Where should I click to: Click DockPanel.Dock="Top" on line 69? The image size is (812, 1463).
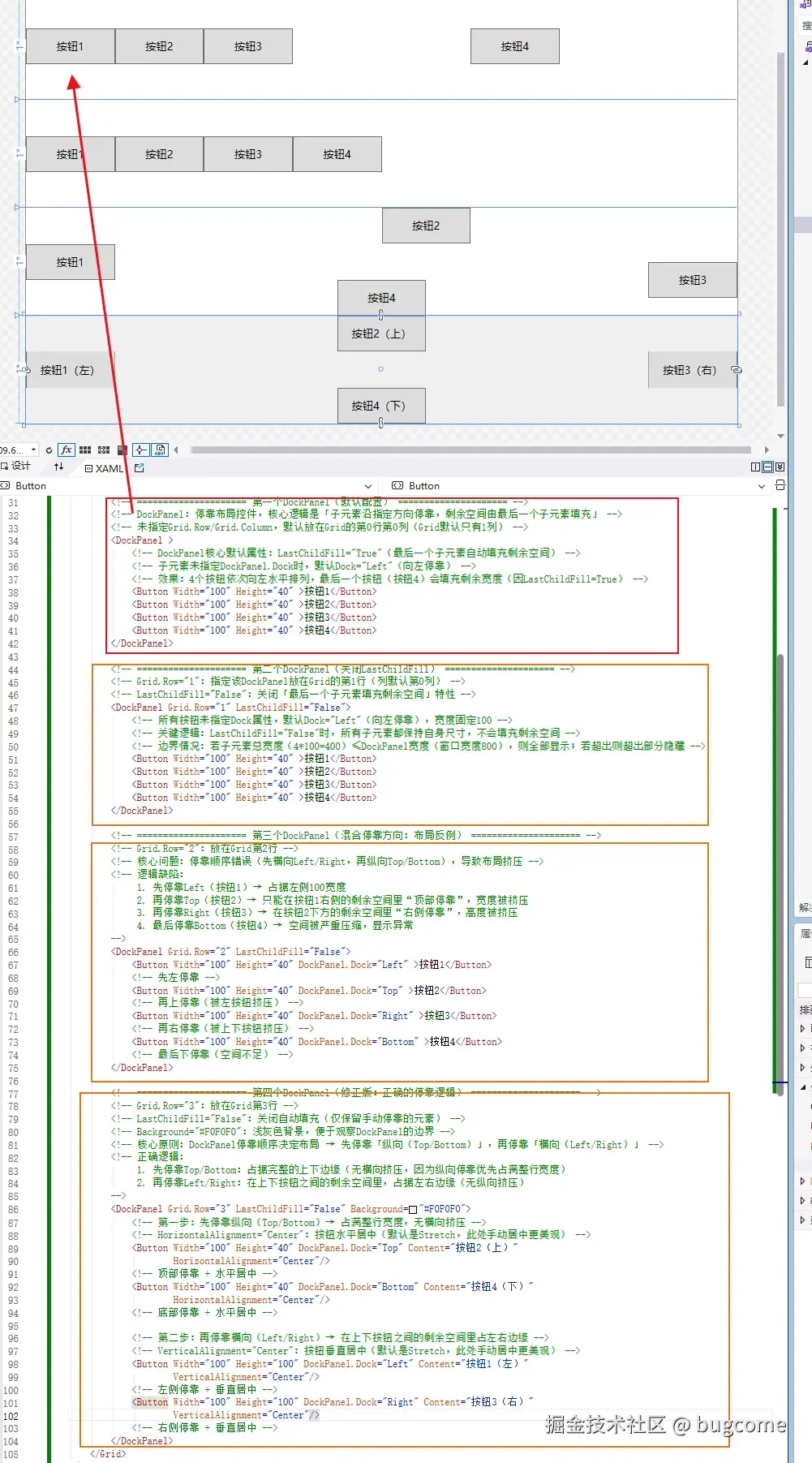coord(350,991)
